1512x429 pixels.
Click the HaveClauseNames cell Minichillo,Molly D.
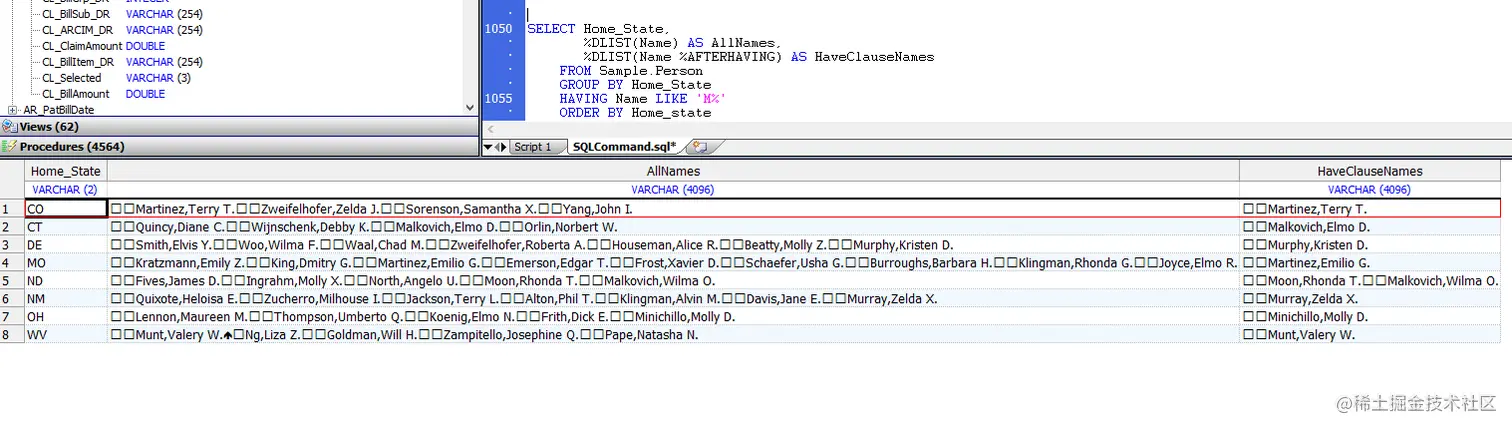point(1369,317)
